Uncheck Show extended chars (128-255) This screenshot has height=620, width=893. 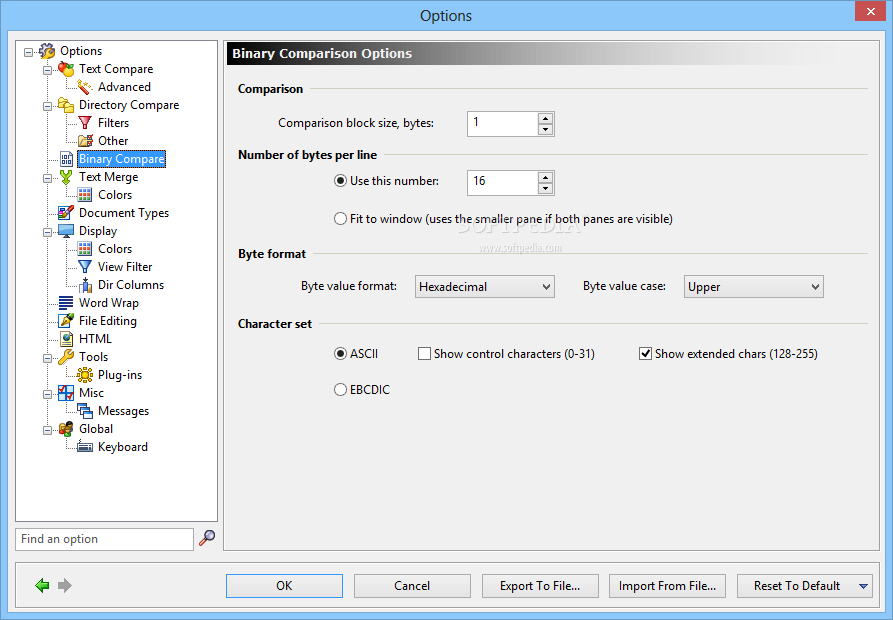coord(645,354)
